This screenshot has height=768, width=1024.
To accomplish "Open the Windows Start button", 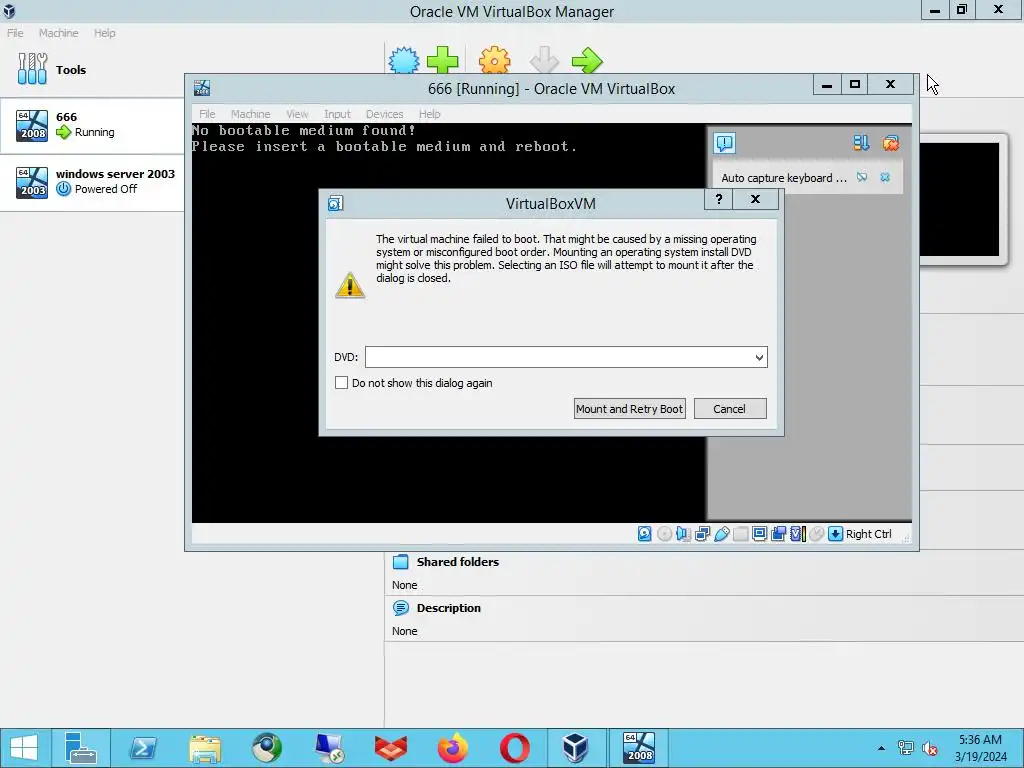I will click(24, 748).
